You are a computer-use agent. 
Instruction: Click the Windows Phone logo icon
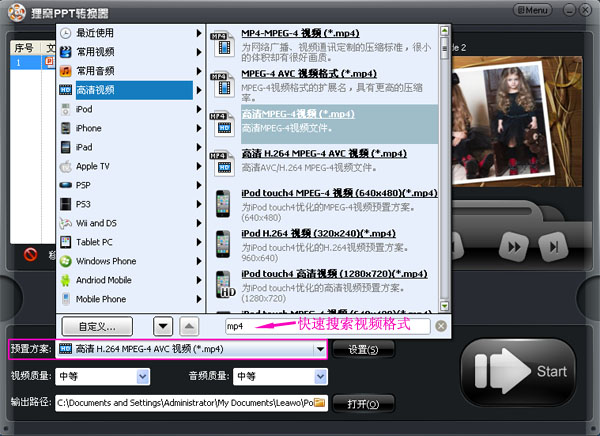(x=65, y=261)
